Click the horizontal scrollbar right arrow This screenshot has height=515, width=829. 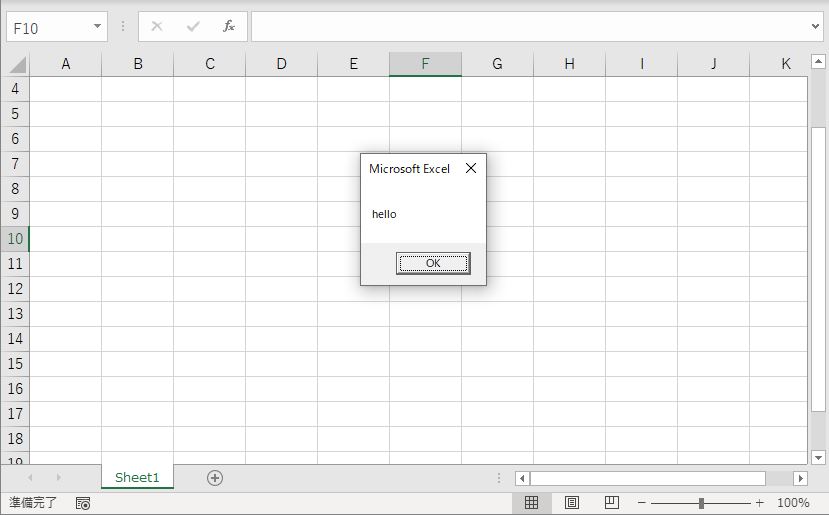pos(800,479)
